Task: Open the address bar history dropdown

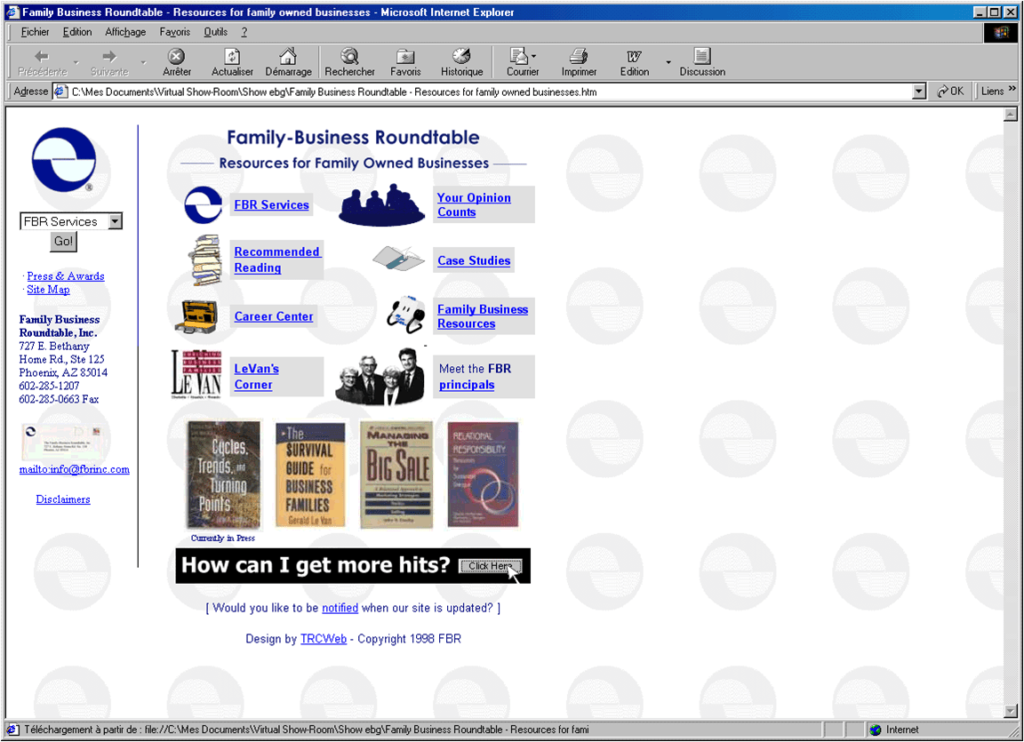Action: pyautogui.click(x=919, y=91)
